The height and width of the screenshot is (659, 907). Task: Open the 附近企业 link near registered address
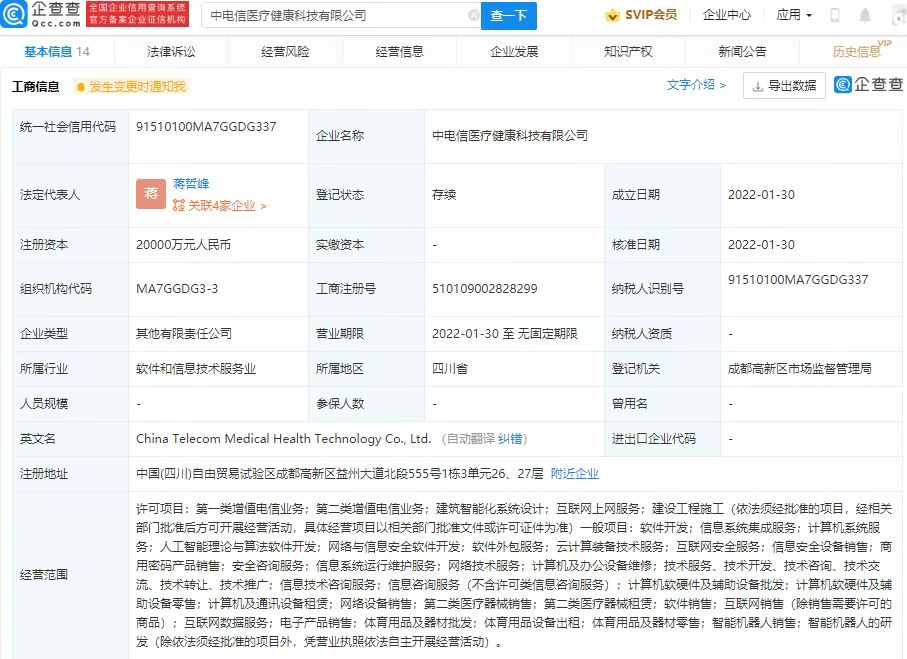pyautogui.click(x=573, y=473)
